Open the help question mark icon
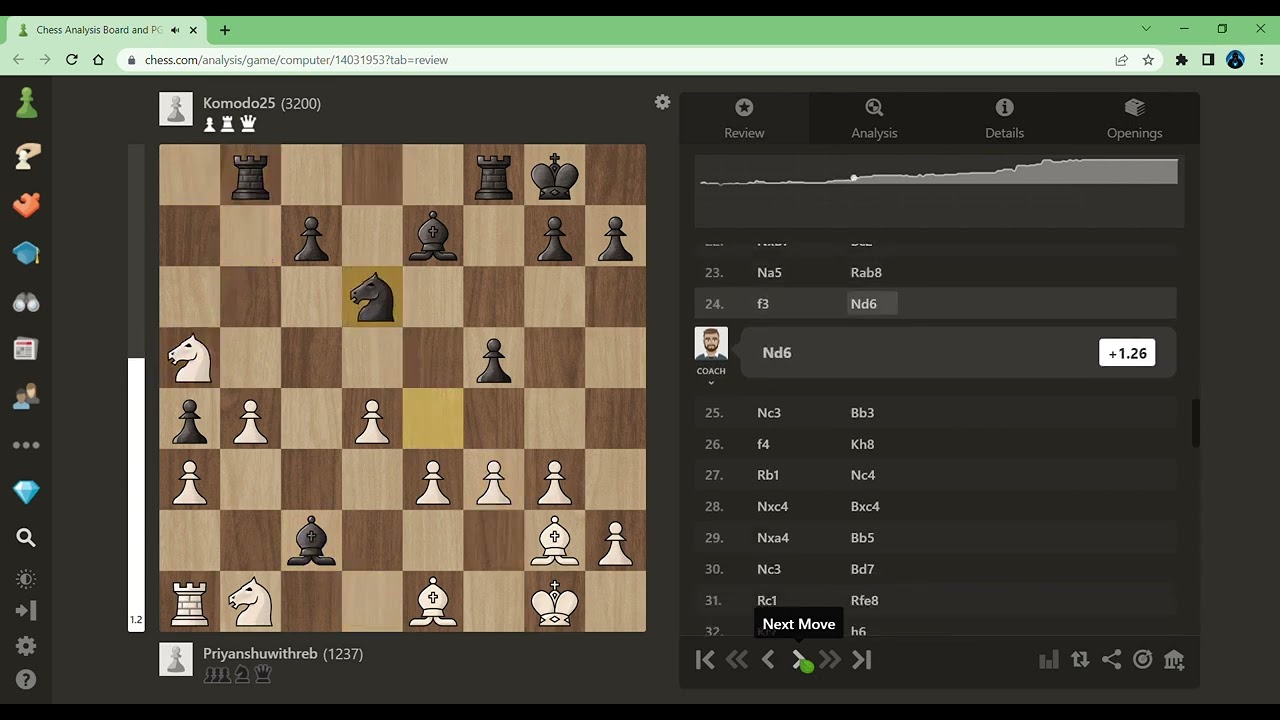This screenshot has height=720, width=1280. pyautogui.click(x=26, y=679)
